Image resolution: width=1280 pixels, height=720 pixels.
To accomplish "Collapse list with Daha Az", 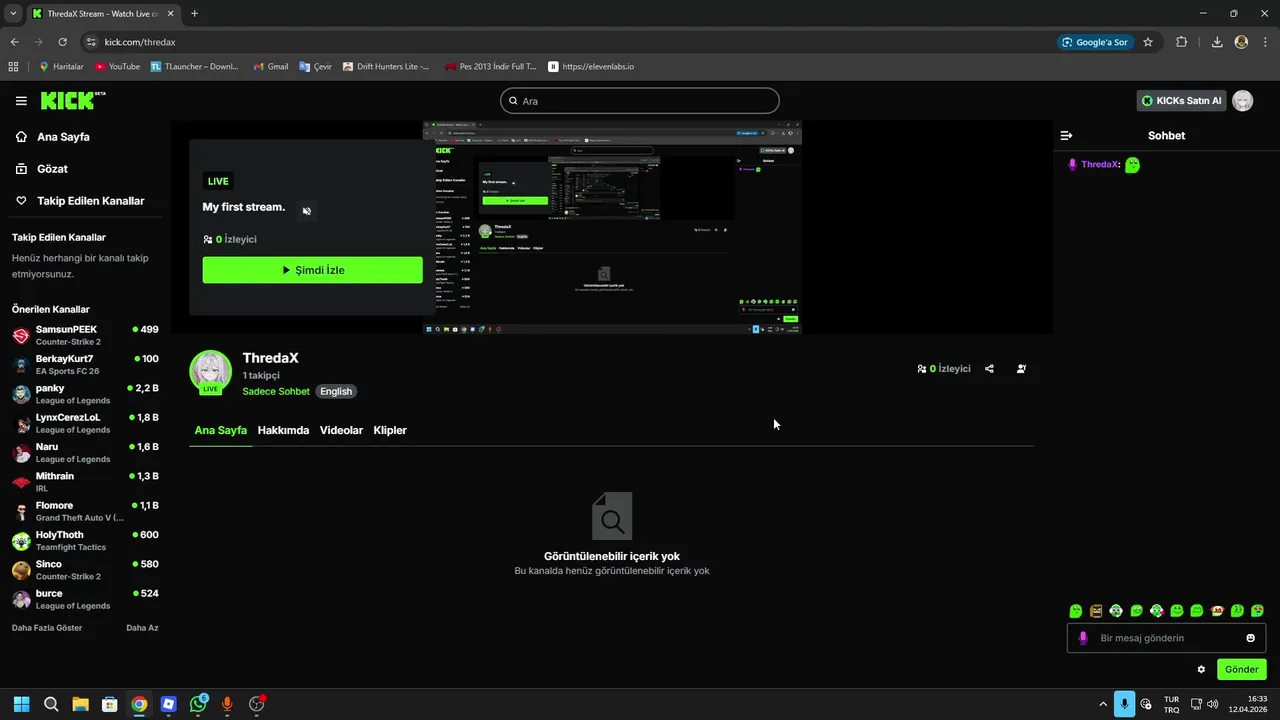I will [142, 628].
